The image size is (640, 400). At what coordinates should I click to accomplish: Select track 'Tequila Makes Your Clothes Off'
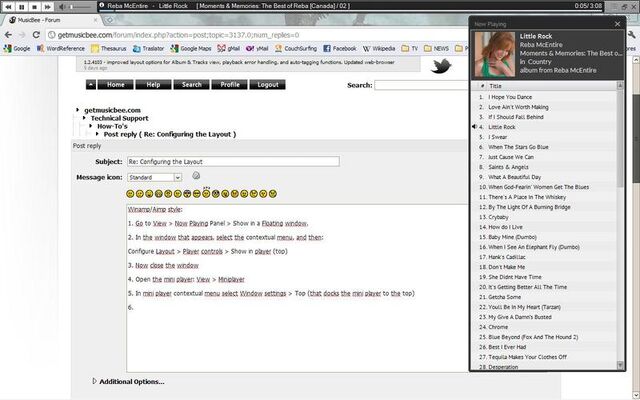(x=544, y=357)
